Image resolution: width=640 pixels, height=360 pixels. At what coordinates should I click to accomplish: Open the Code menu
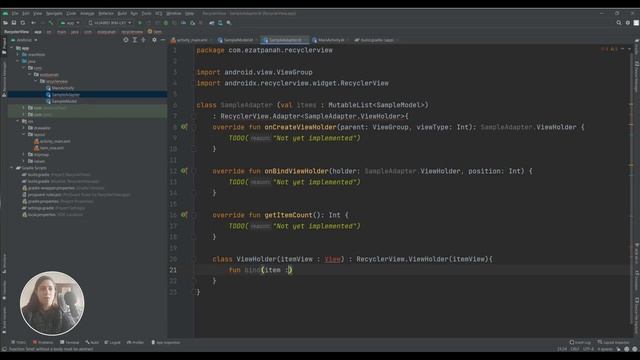[71, 13]
